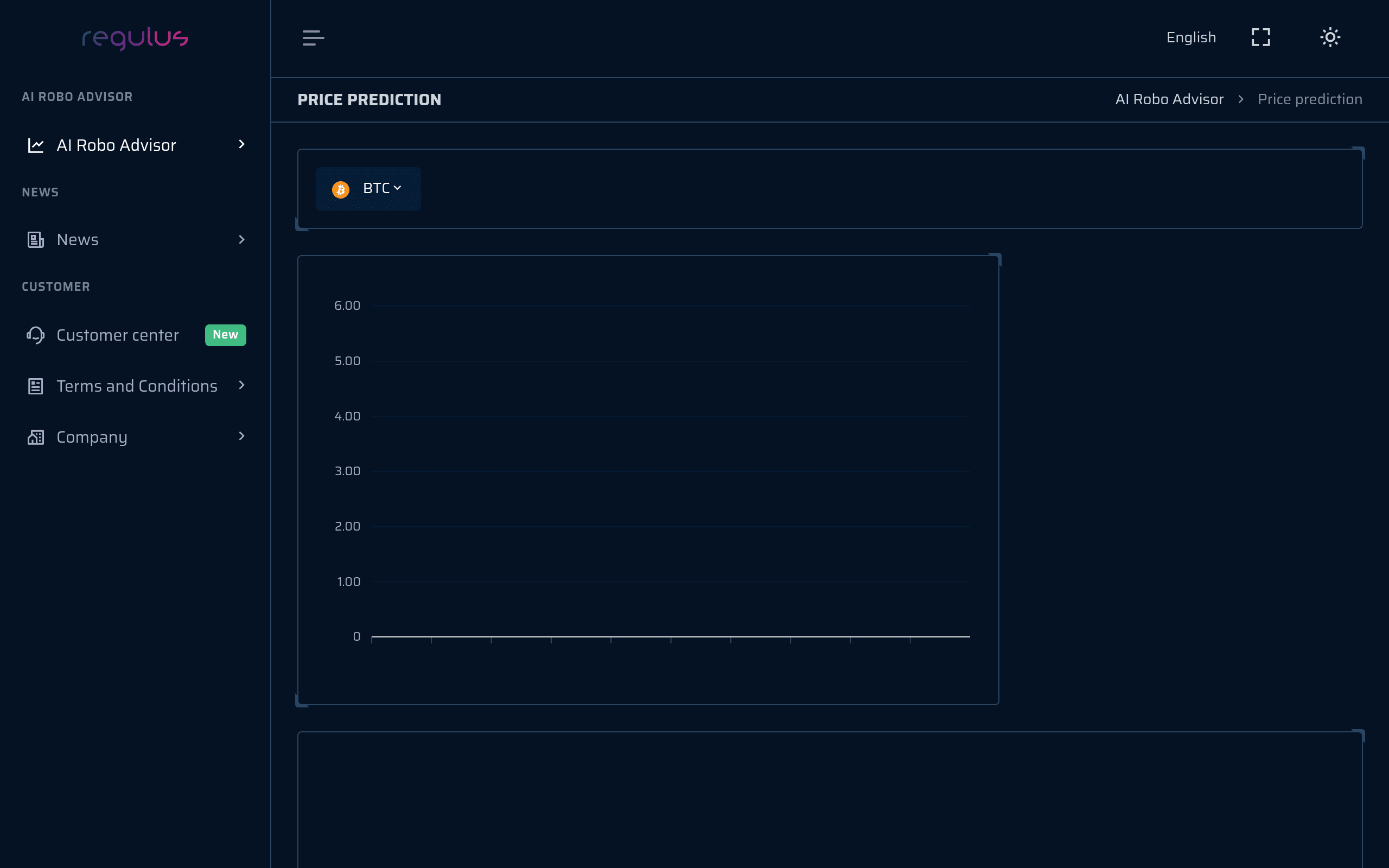Enter fullscreen mode via the frame icon
Screen dimensions: 1389x868
1261,37
